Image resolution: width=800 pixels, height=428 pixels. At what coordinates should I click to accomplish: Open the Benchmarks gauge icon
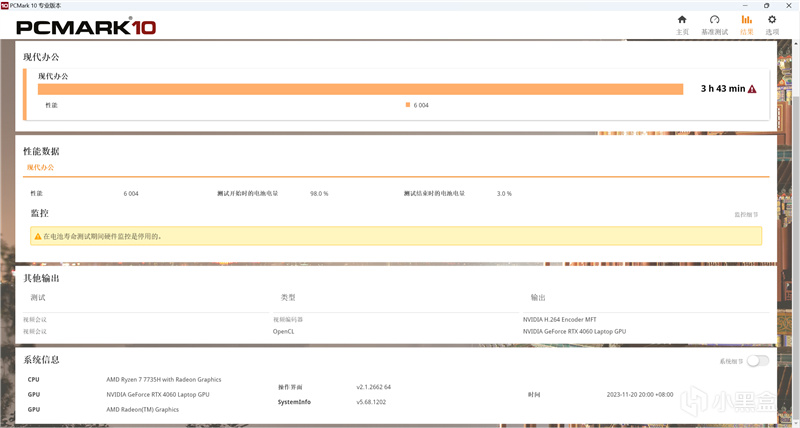(714, 19)
